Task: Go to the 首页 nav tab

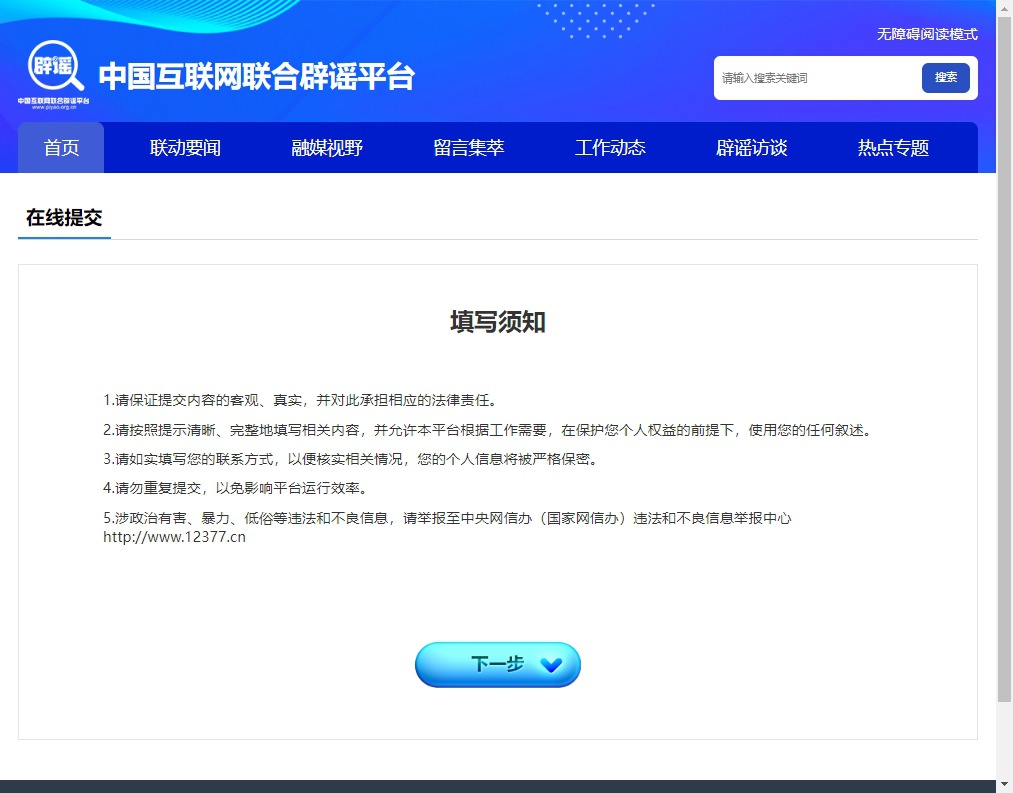Action: coord(61,147)
